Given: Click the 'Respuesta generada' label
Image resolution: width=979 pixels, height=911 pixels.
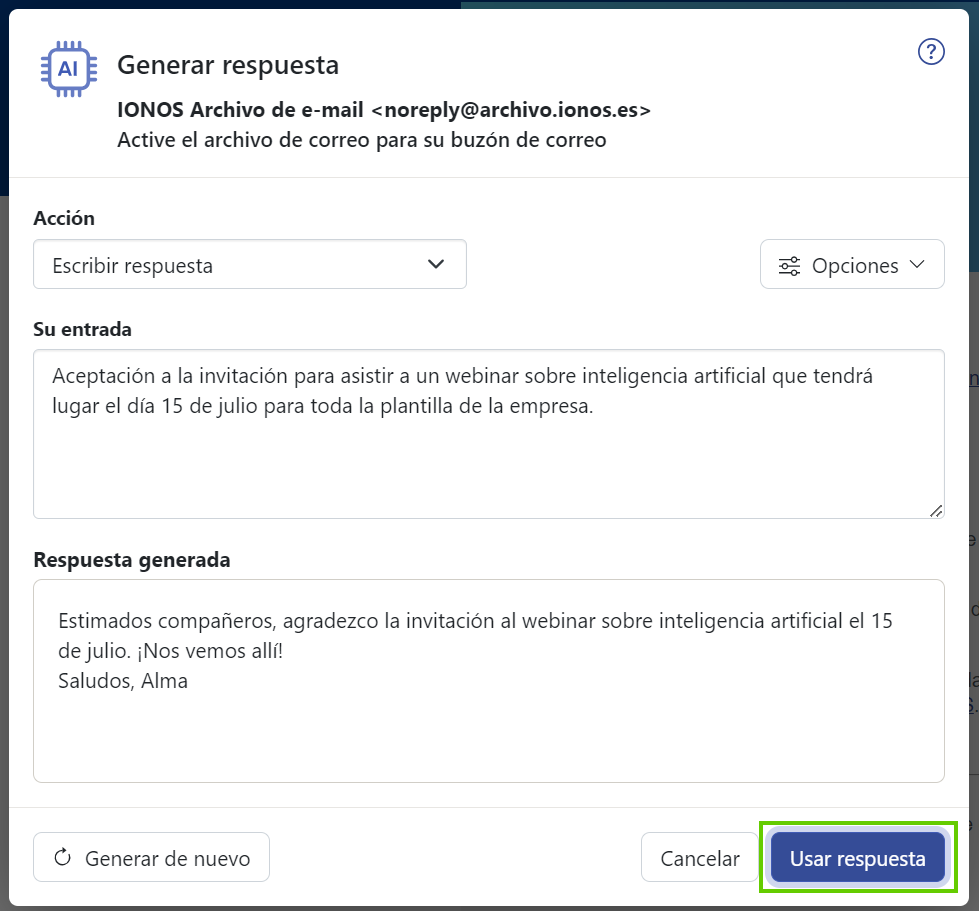Looking at the screenshot, I should click(x=132, y=560).
